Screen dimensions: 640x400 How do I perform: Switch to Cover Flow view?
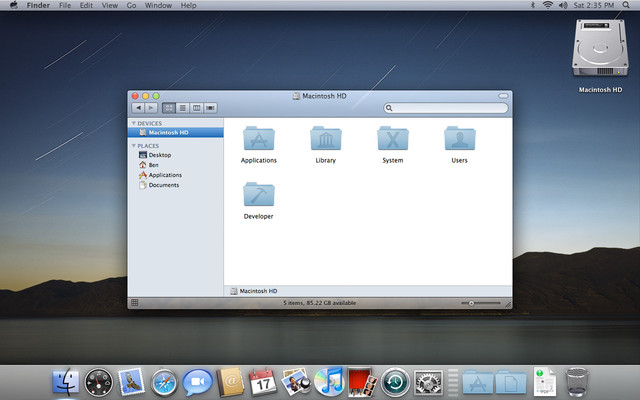(210, 107)
